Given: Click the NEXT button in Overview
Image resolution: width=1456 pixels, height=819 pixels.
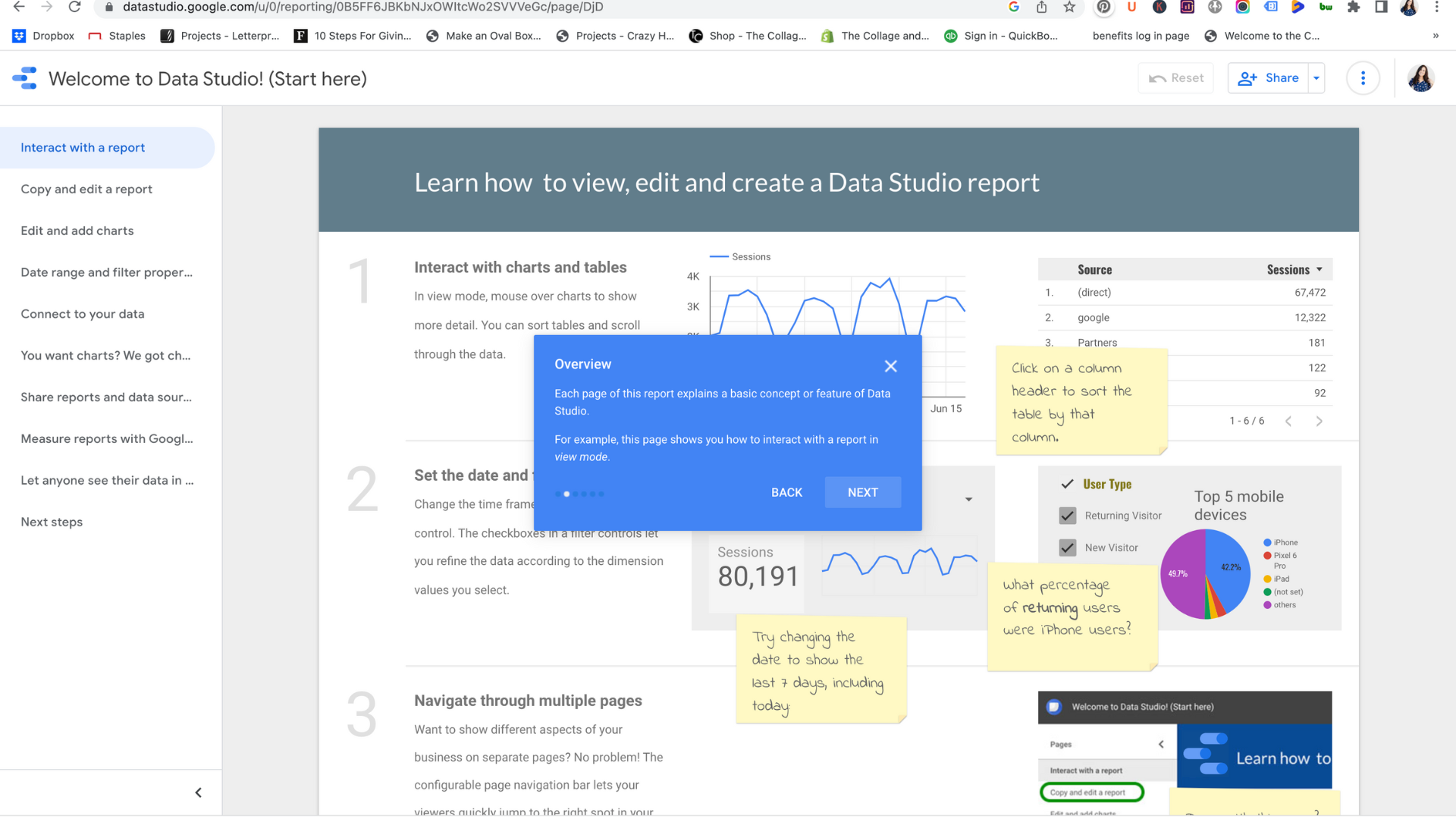Looking at the screenshot, I should pyautogui.click(x=864, y=492).
